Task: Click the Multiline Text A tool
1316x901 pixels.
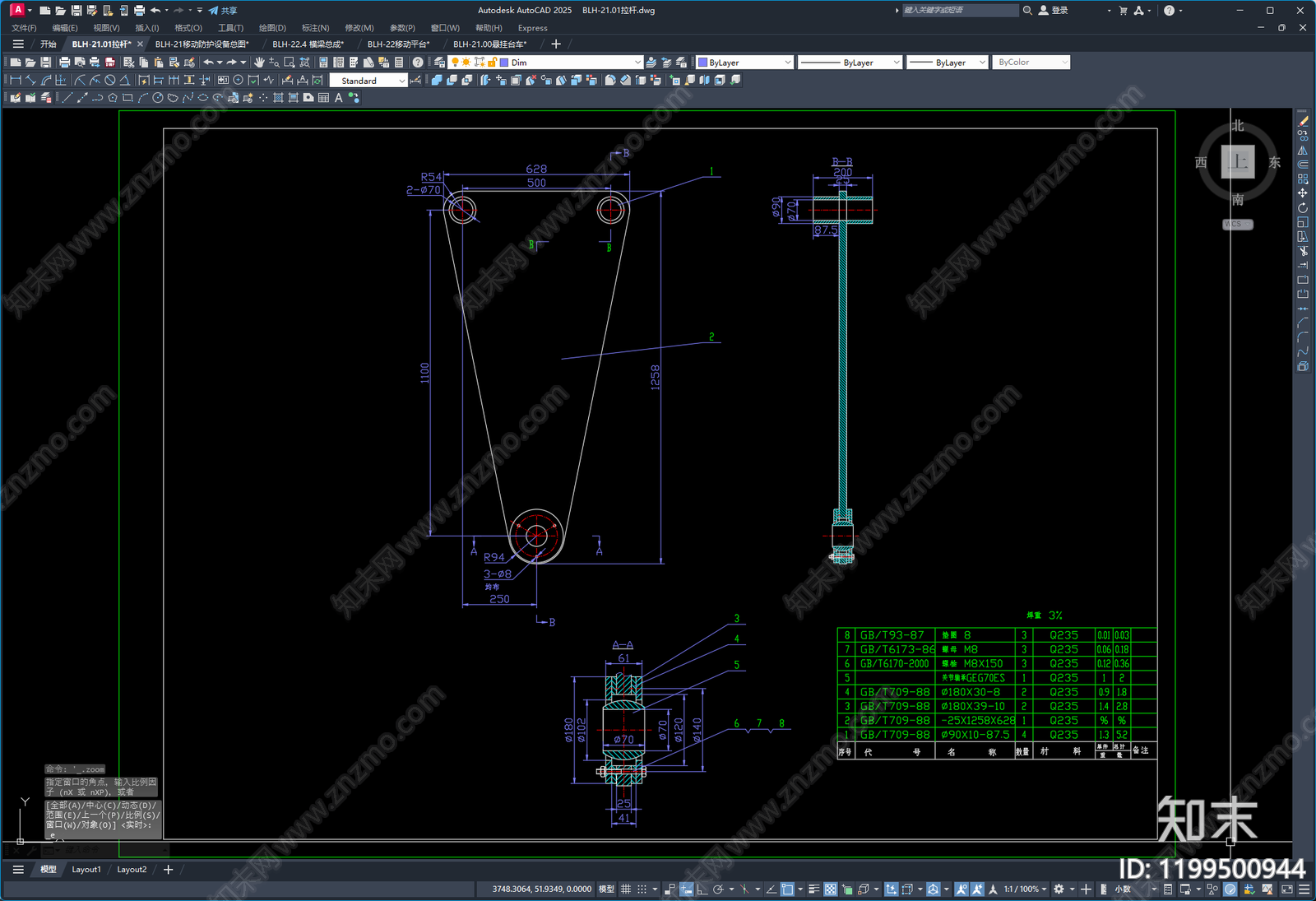Action: coord(338,98)
